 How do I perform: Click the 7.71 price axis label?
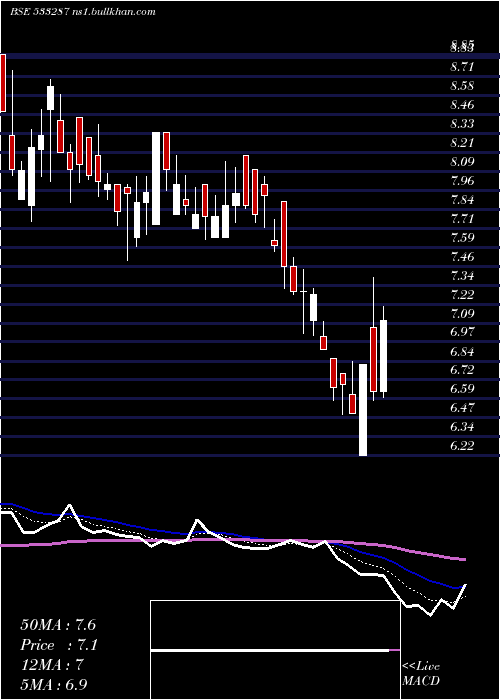tap(462, 219)
